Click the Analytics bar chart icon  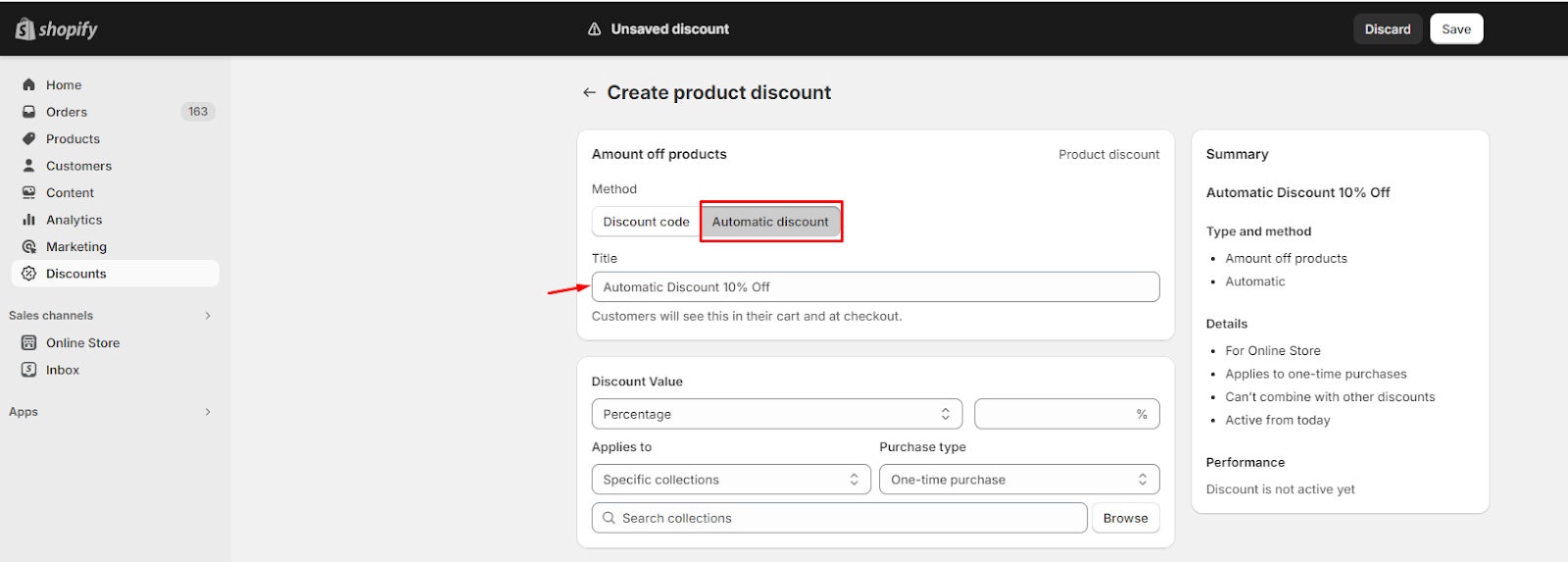[x=28, y=220]
